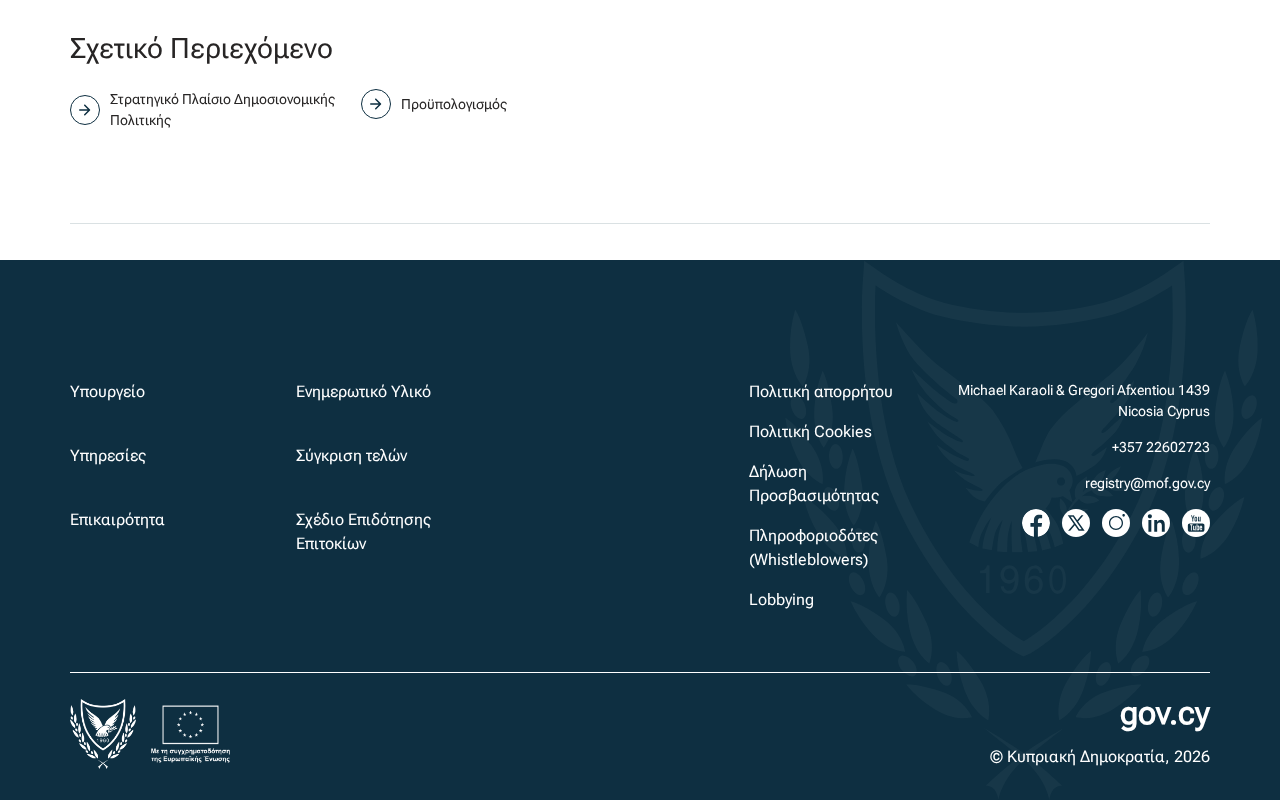
Task: Open Επικαιρότητα footer link
Action: [117, 520]
